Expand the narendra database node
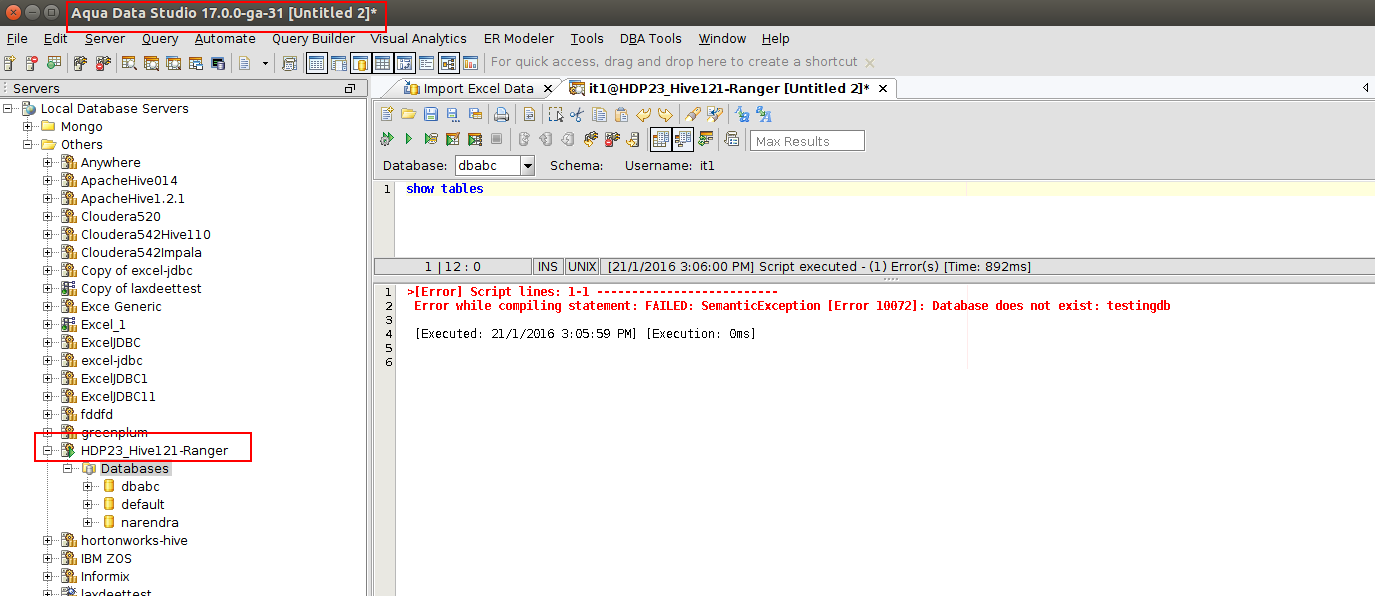This screenshot has height=600, width=1375. tap(88, 522)
